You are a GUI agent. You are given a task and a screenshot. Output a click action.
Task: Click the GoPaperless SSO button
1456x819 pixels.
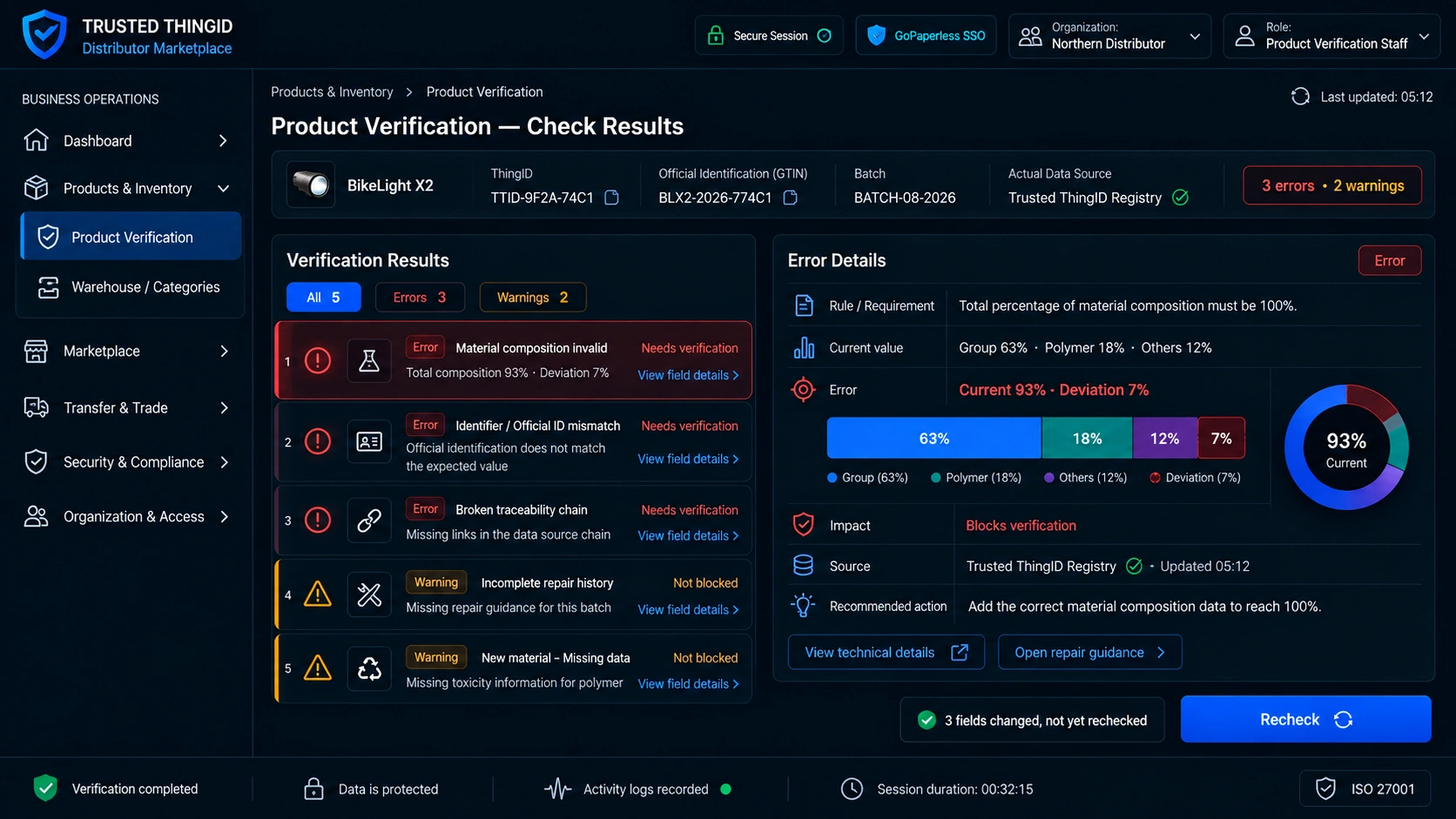point(926,36)
